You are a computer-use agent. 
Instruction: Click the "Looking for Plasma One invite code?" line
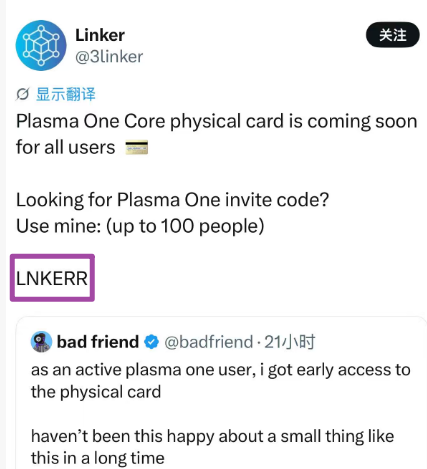(x=172, y=200)
